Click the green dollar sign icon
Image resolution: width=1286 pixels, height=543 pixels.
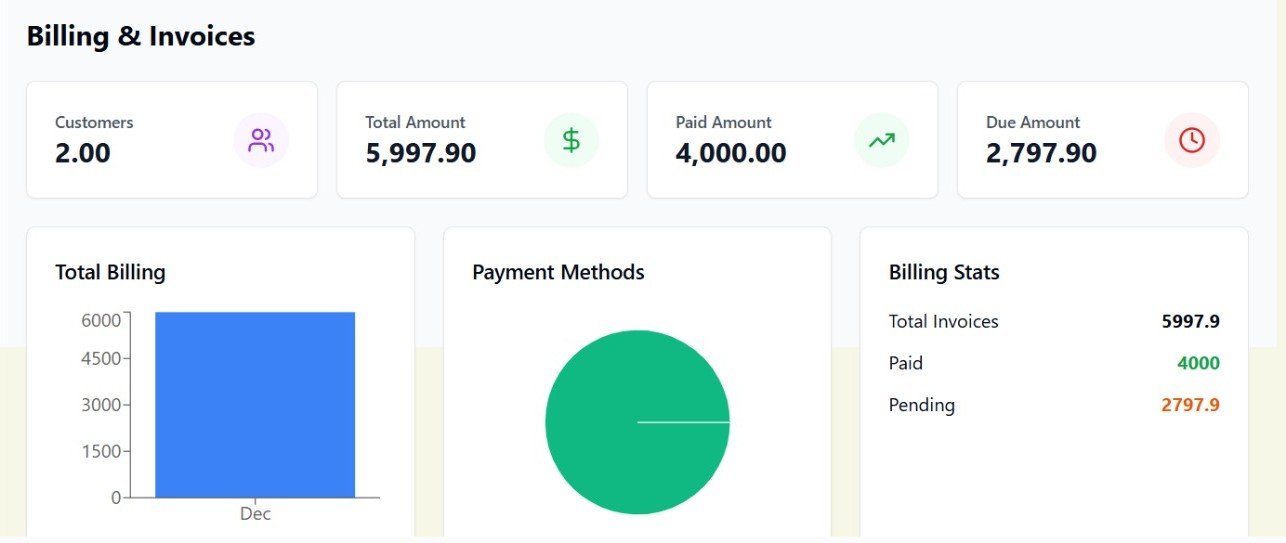click(x=571, y=140)
